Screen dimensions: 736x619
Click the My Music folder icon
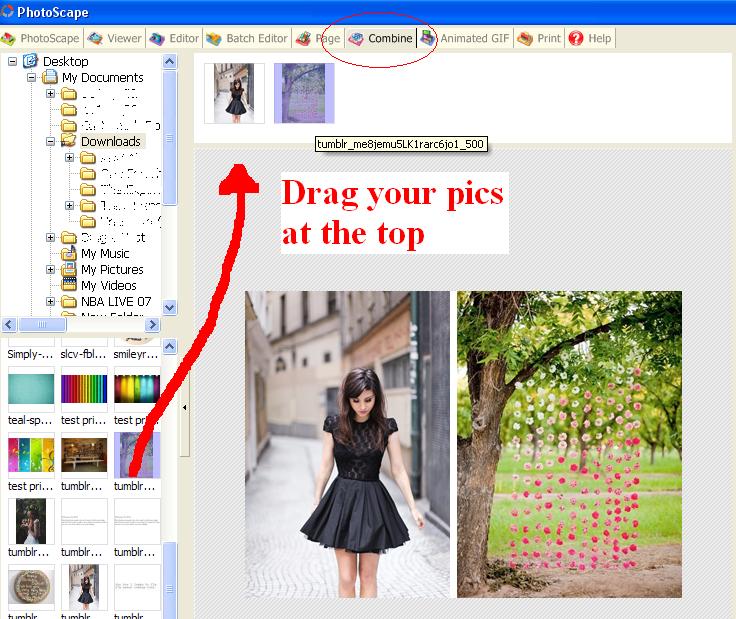[x=69, y=253]
